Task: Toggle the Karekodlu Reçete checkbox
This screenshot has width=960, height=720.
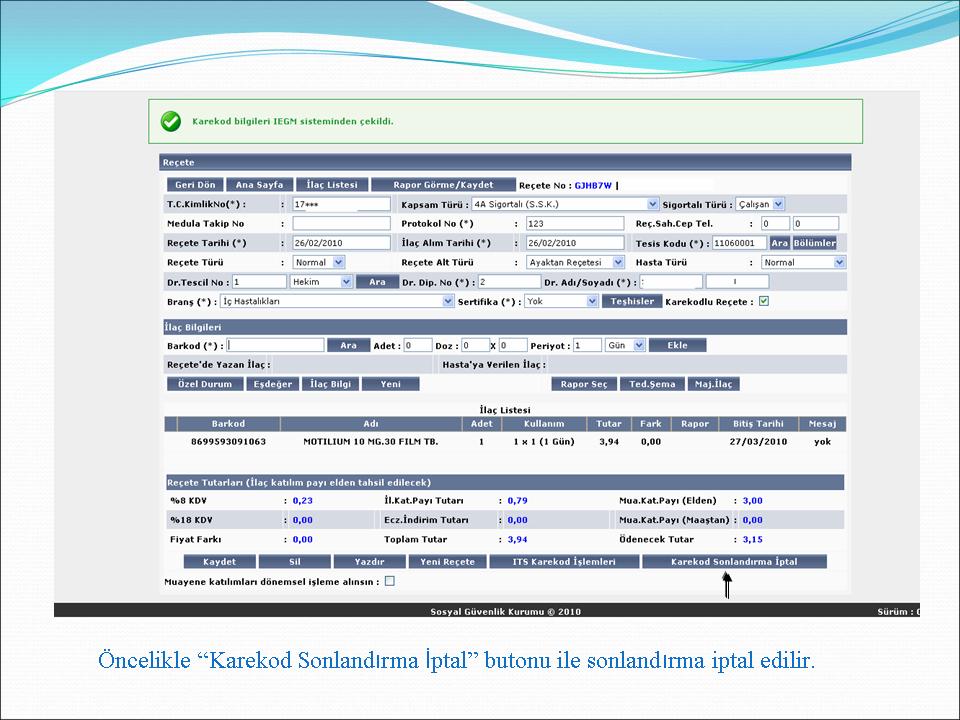Action: tap(764, 301)
